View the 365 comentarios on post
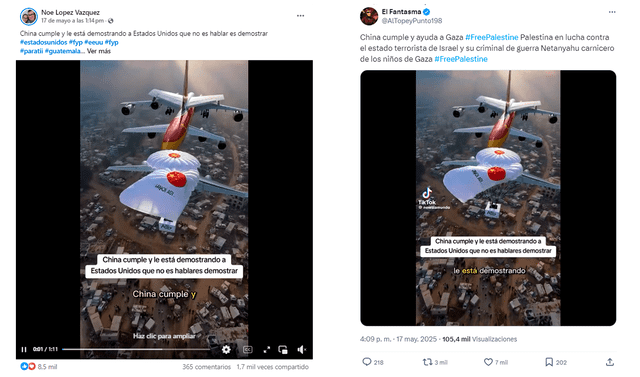Screen dimensions: 640x377 click(x=206, y=367)
